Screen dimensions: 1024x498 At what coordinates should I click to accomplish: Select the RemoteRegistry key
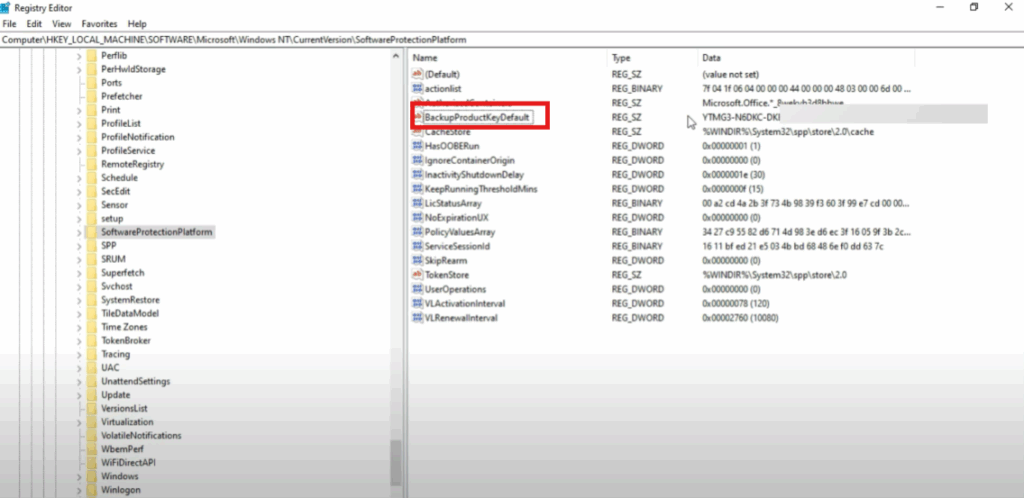pos(133,164)
